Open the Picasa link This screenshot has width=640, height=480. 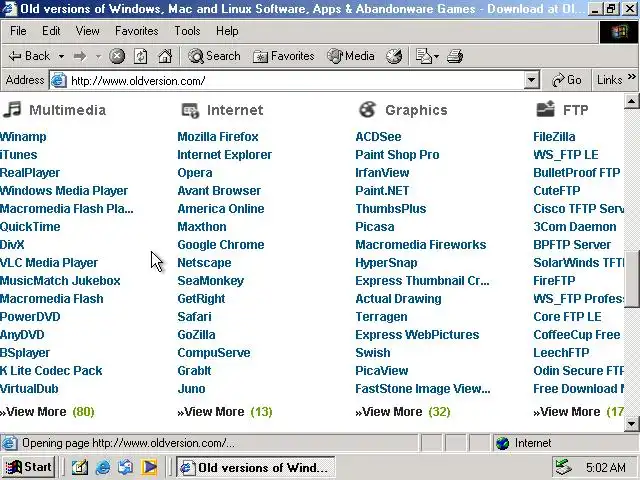coord(375,227)
